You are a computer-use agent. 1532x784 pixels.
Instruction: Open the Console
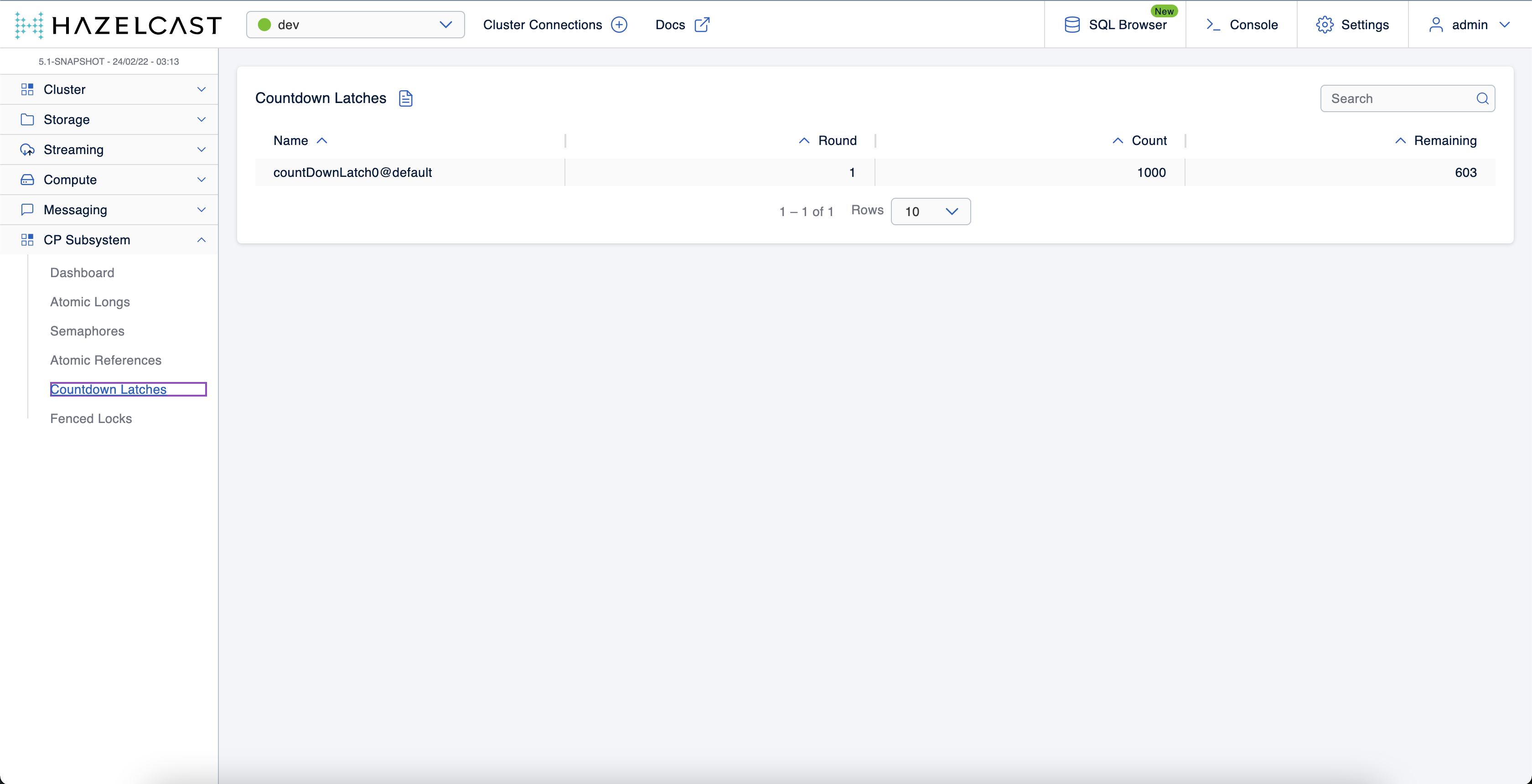(x=1242, y=25)
